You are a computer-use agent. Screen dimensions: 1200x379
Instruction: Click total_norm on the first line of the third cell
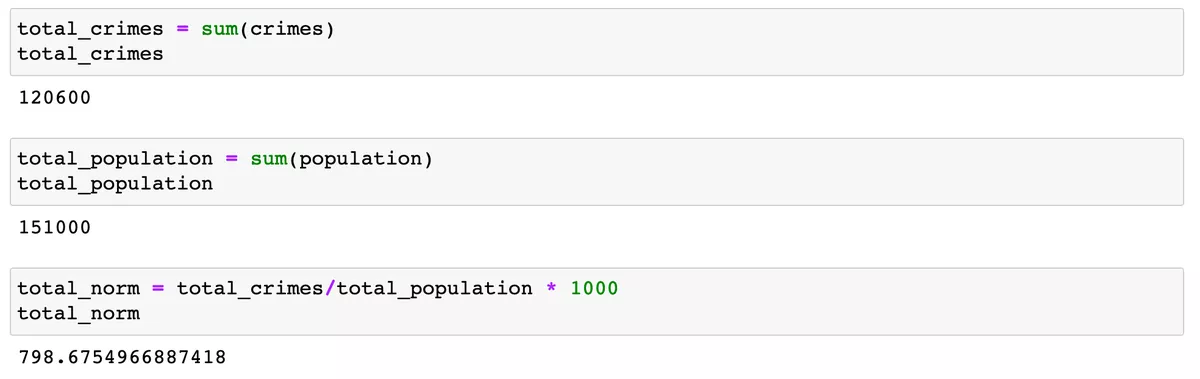[79, 289]
